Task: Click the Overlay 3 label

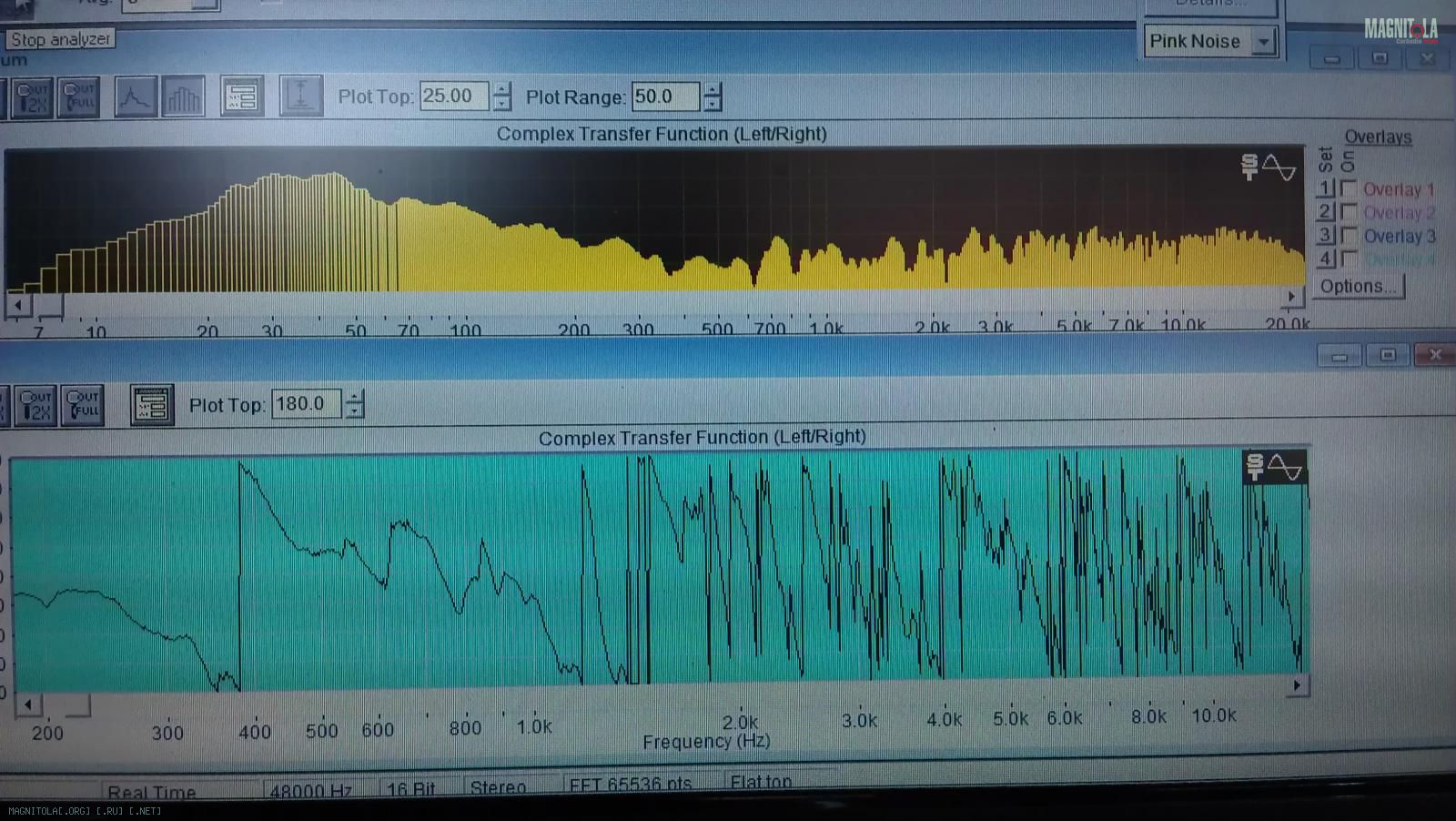Action: click(x=1399, y=236)
